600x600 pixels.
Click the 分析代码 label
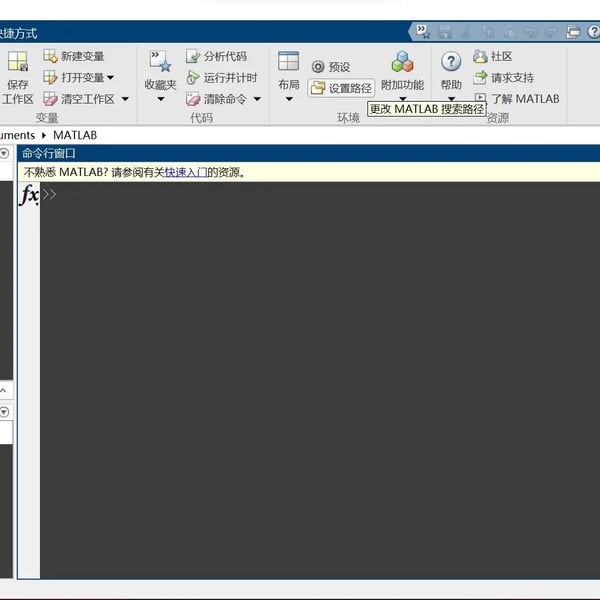click(225, 56)
